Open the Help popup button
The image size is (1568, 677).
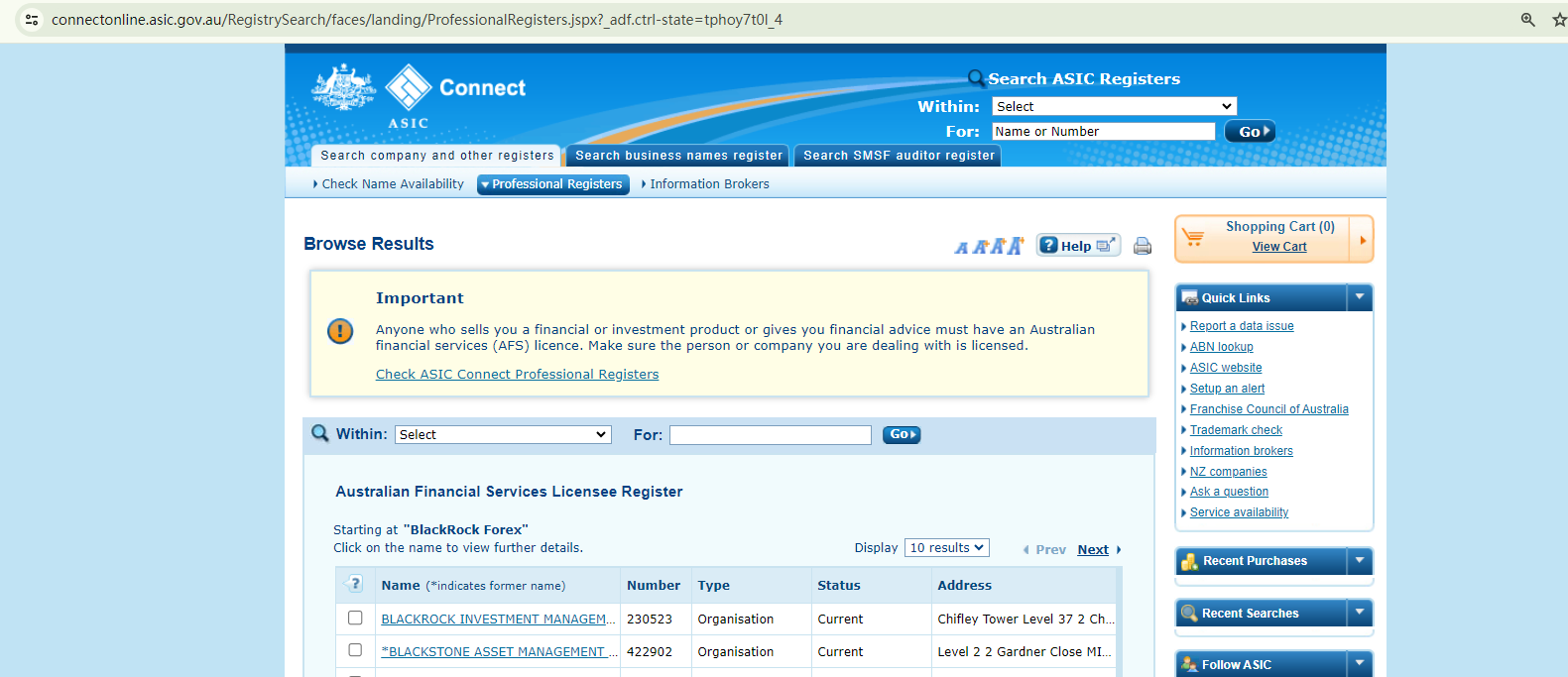[1078, 245]
